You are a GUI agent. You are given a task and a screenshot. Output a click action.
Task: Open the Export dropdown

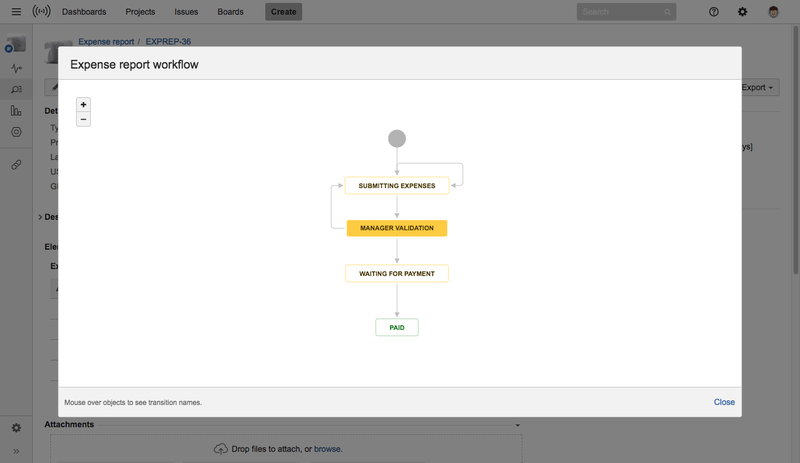pos(758,88)
